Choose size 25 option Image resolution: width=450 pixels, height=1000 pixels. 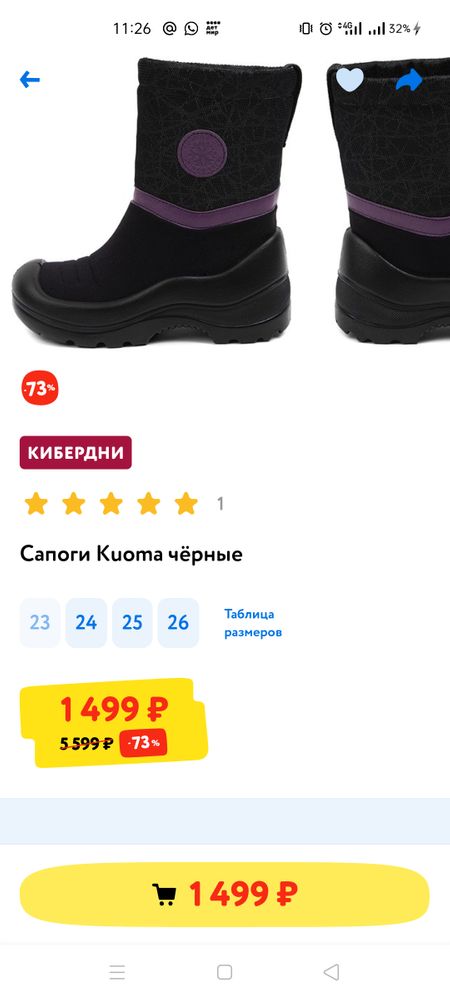(x=132, y=622)
